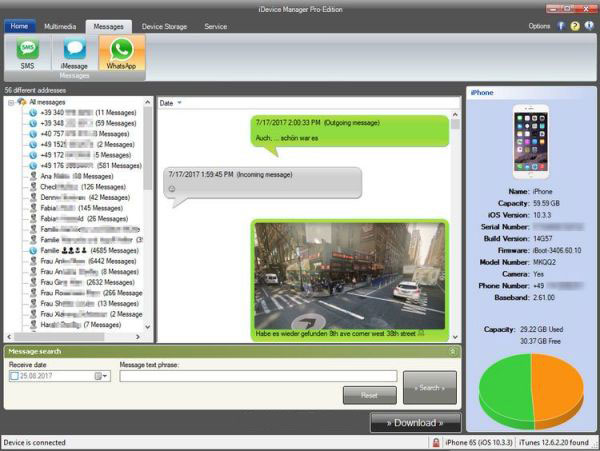Open the SMS messages icon

click(27, 53)
